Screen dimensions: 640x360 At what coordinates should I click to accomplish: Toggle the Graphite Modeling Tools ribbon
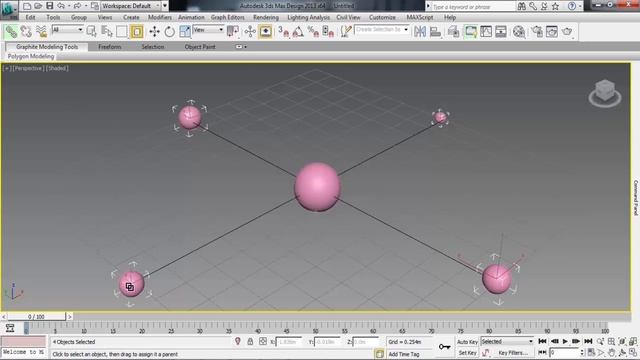pos(471,31)
